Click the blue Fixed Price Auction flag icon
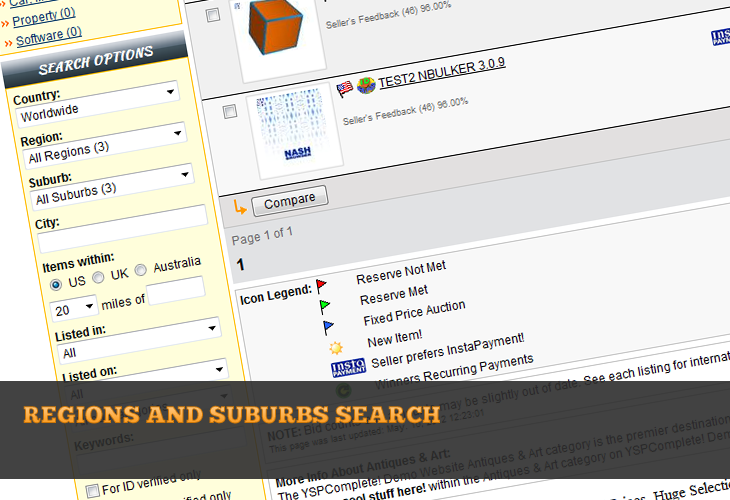The height and width of the screenshot is (500, 730). tap(328, 327)
